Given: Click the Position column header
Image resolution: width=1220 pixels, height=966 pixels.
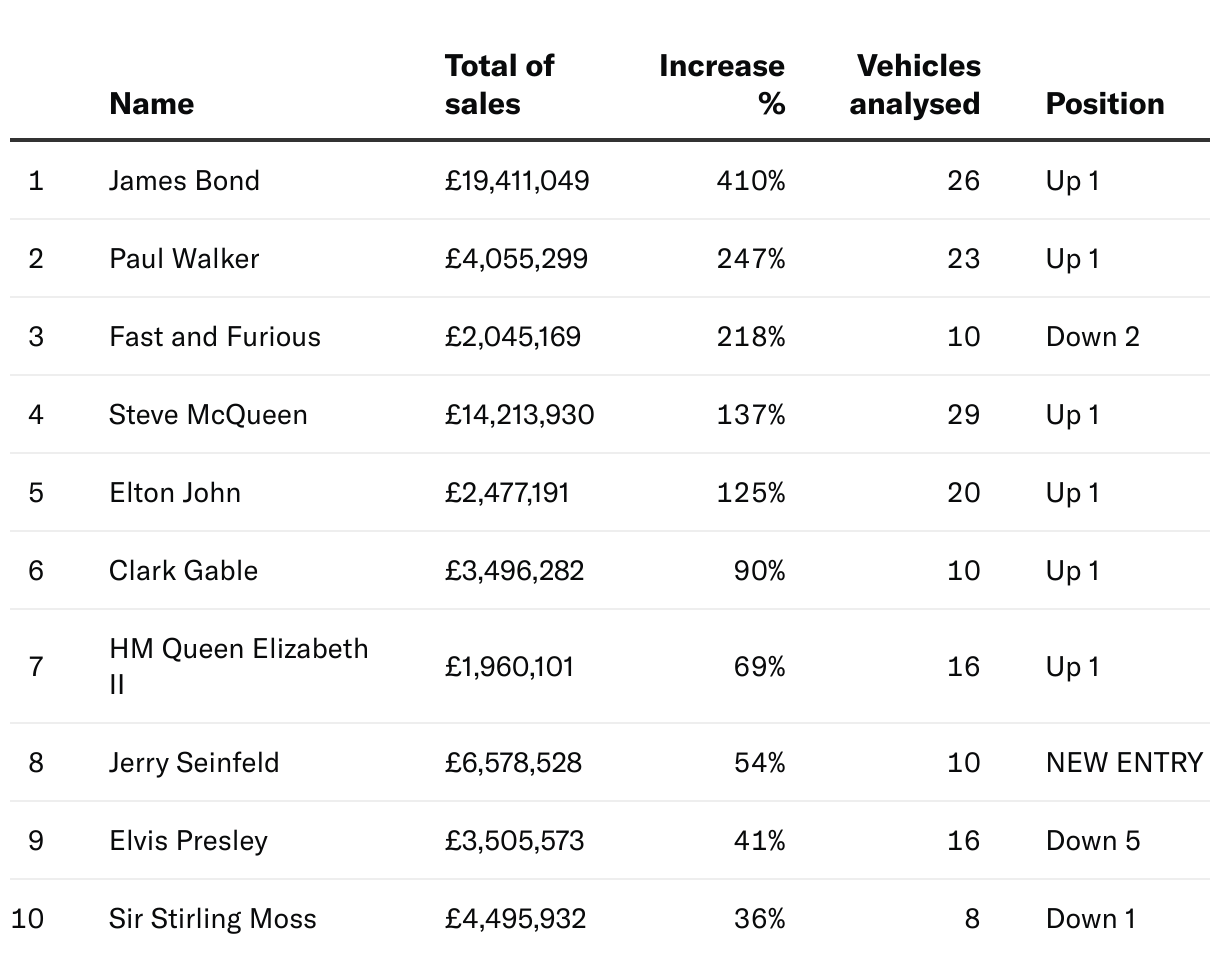Looking at the screenshot, I should point(1104,104).
